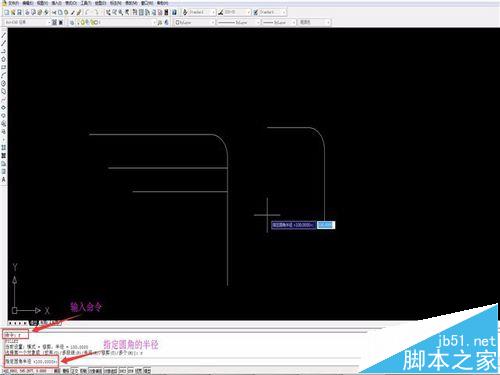Click the Save icon in standard toolbar
This screenshot has width=500, height=375.
(19, 12)
